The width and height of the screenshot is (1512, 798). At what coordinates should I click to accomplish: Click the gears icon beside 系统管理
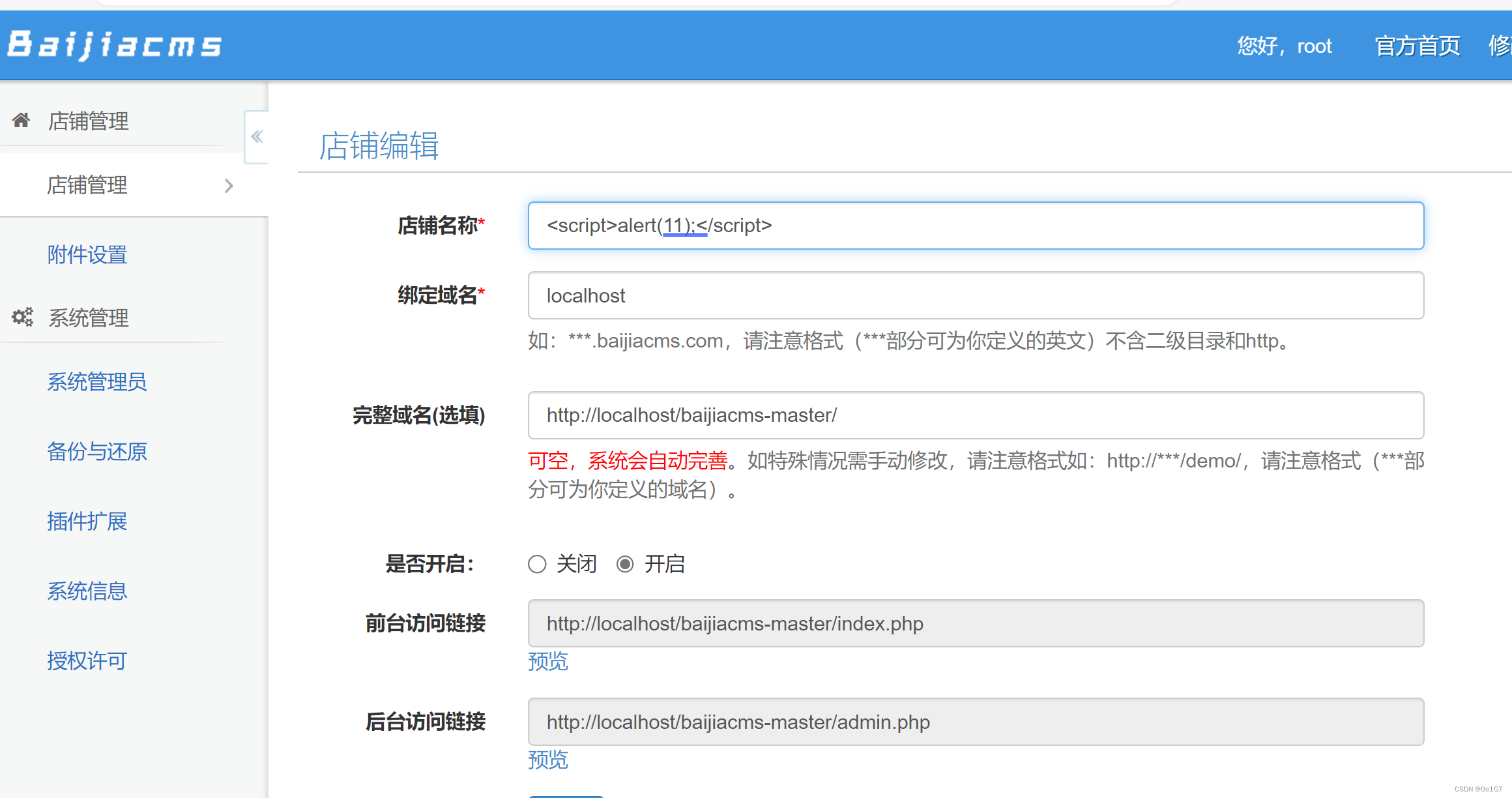22,317
